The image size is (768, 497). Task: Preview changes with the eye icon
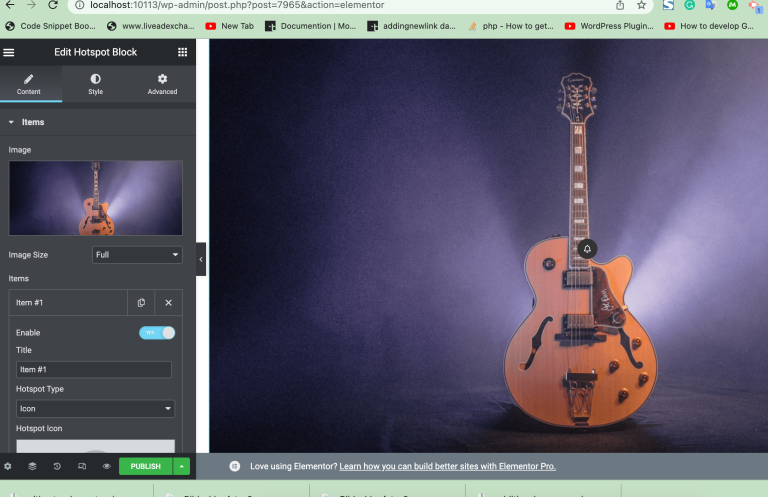pos(106,466)
